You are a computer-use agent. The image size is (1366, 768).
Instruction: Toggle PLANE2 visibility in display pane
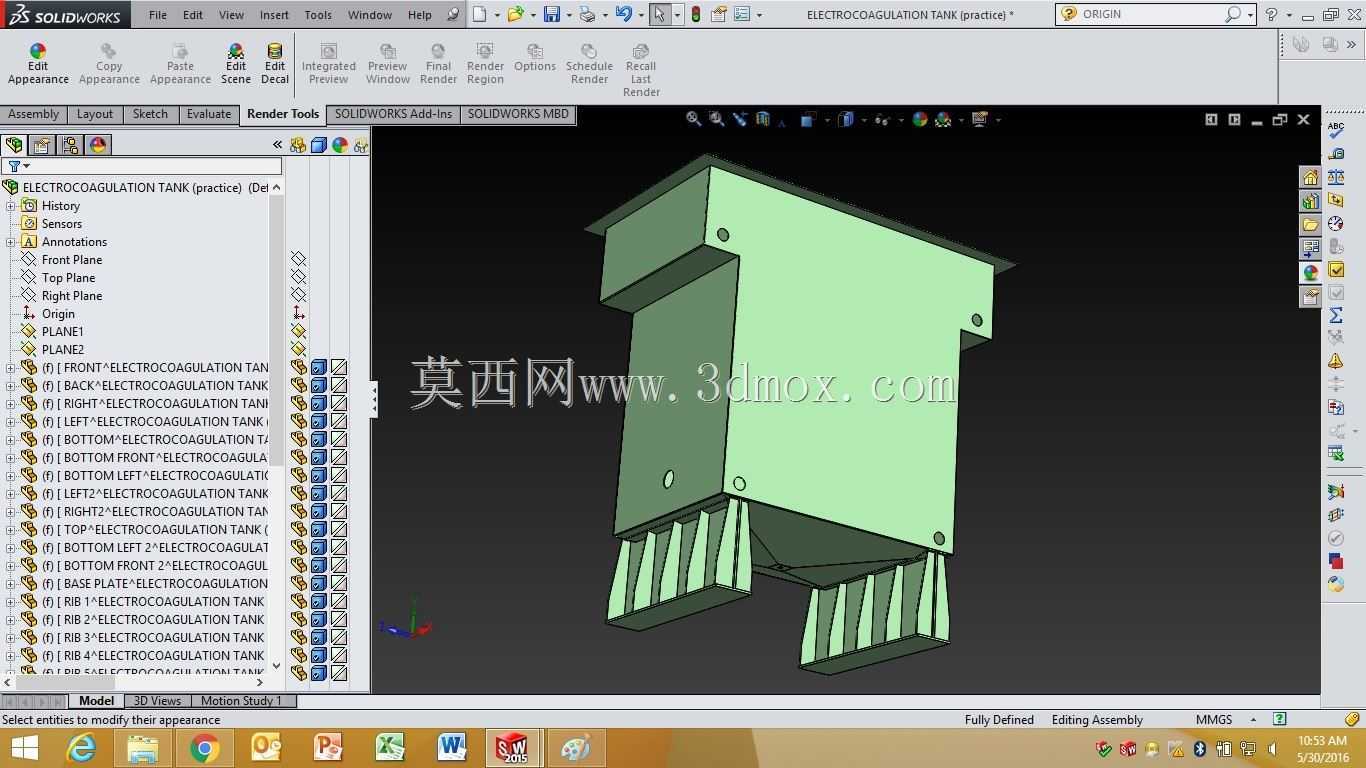pos(298,350)
